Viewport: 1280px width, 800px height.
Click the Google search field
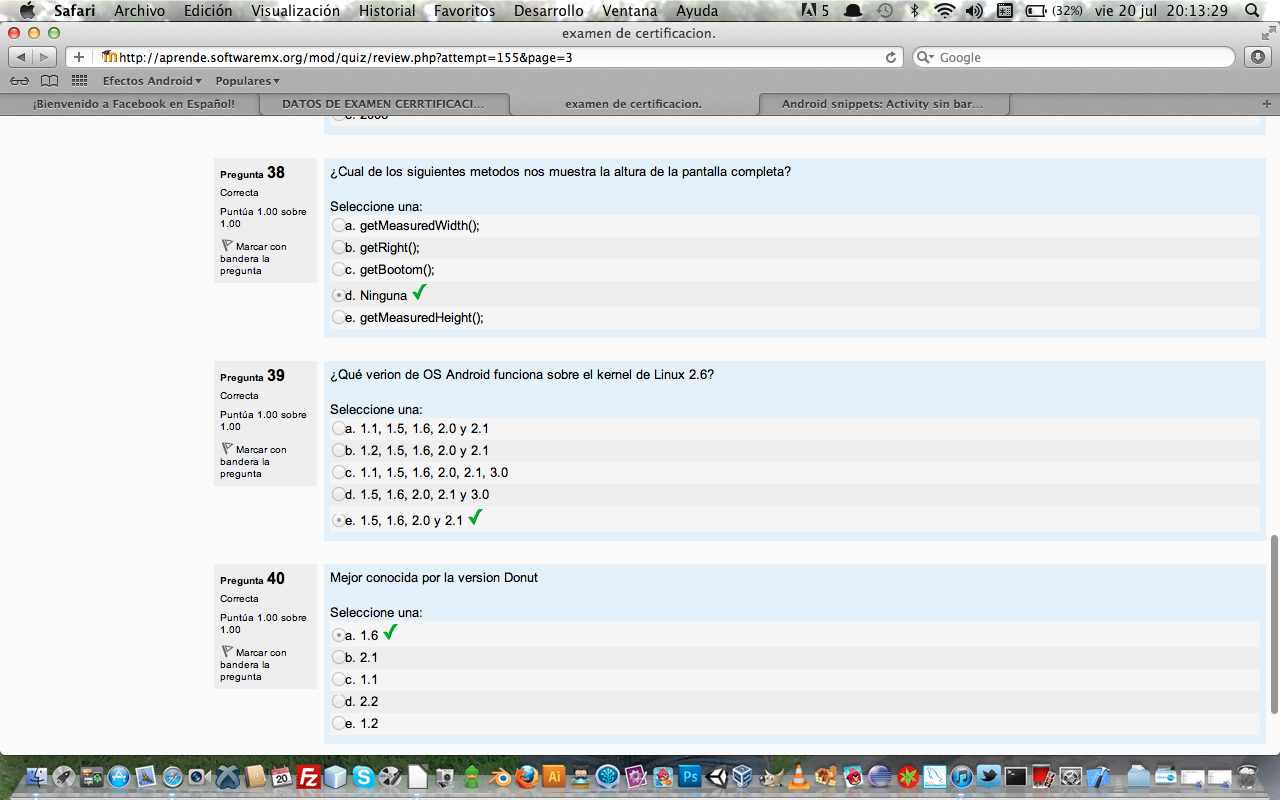pyautogui.click(x=1074, y=57)
